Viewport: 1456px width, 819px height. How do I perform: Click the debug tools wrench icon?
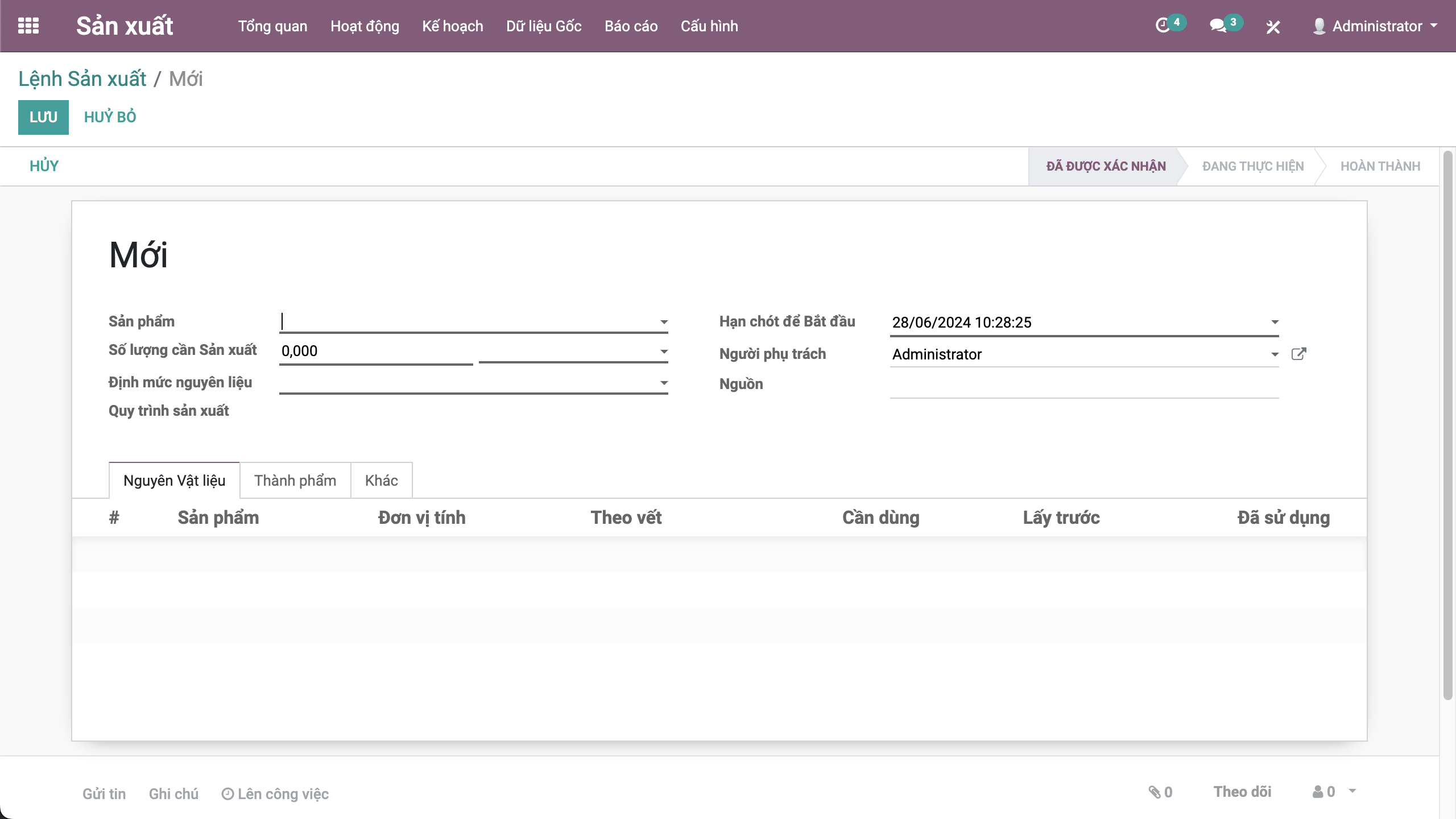1273,27
